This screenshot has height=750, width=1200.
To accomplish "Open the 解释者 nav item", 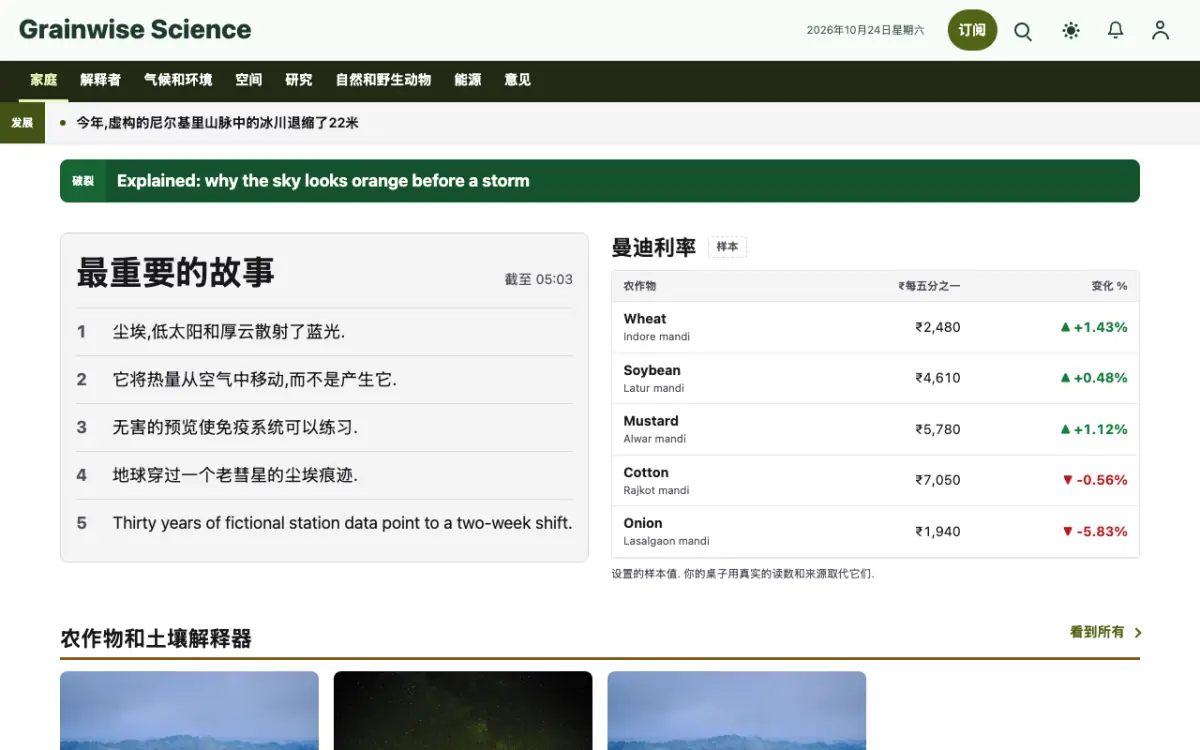I will click(x=100, y=80).
